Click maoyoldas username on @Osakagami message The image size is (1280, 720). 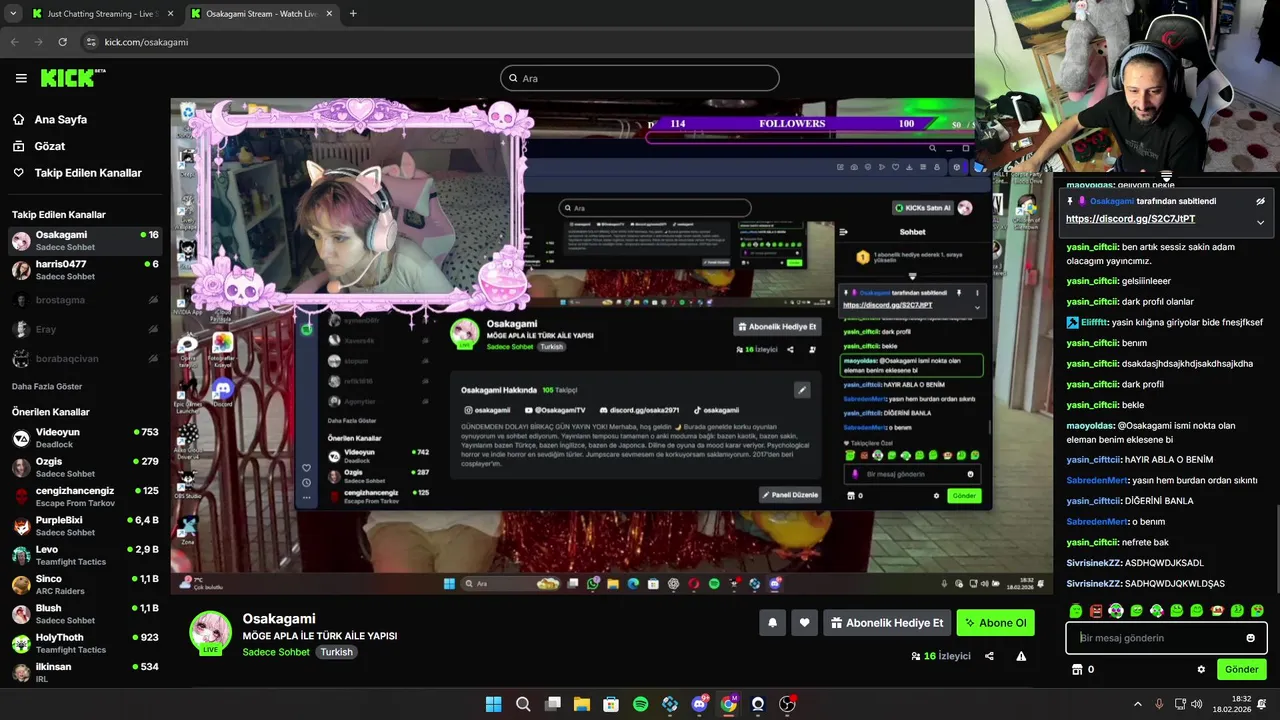pyautogui.click(x=1090, y=425)
